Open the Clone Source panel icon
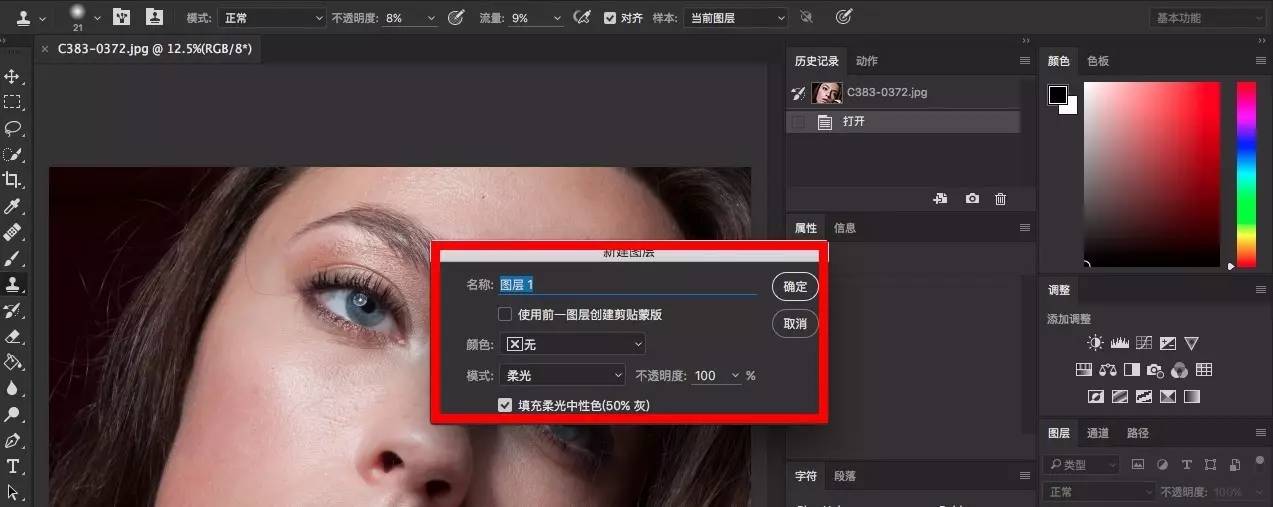 [154, 17]
